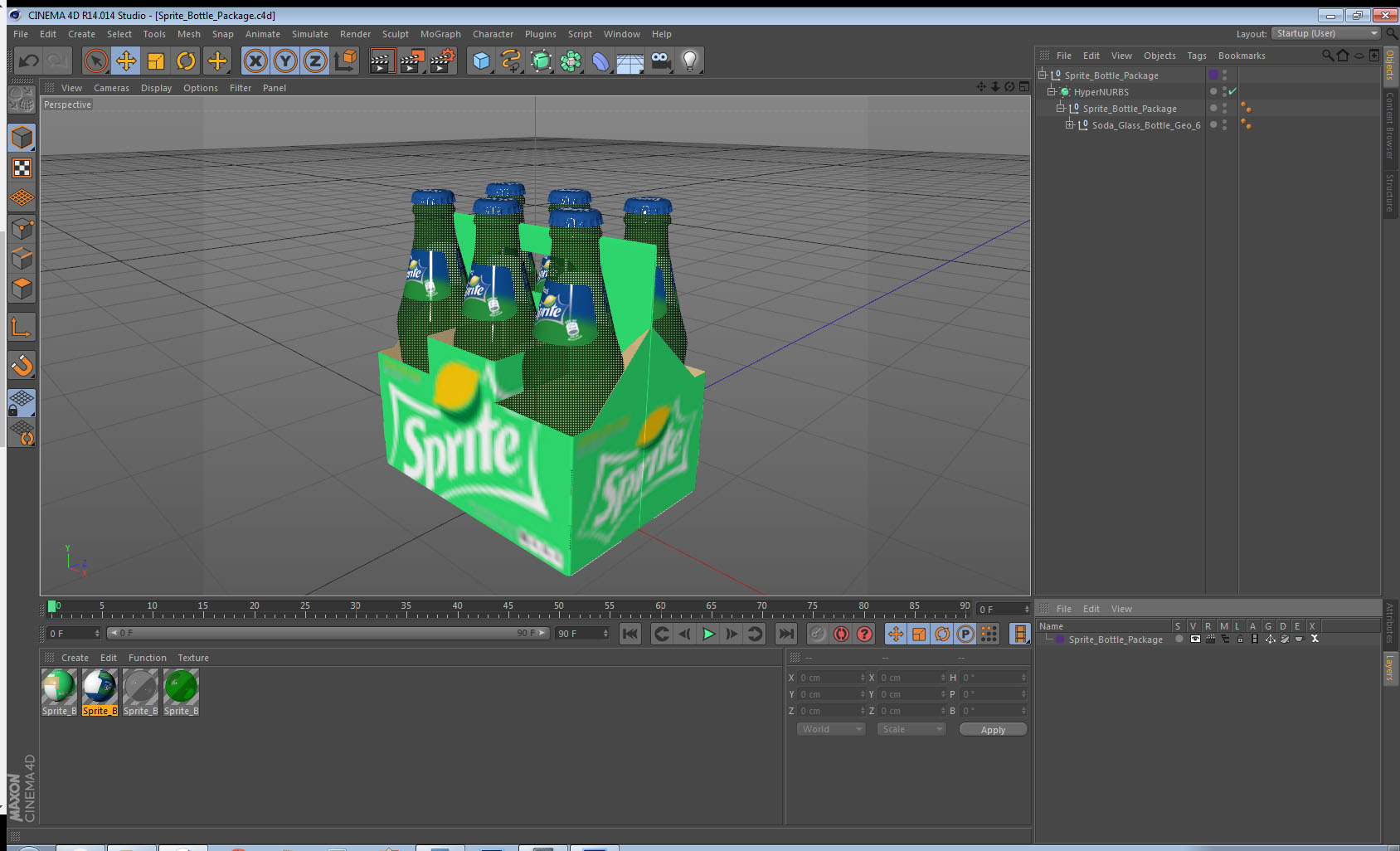Play the animation forward
The height and width of the screenshot is (851, 1400).
[x=708, y=634]
